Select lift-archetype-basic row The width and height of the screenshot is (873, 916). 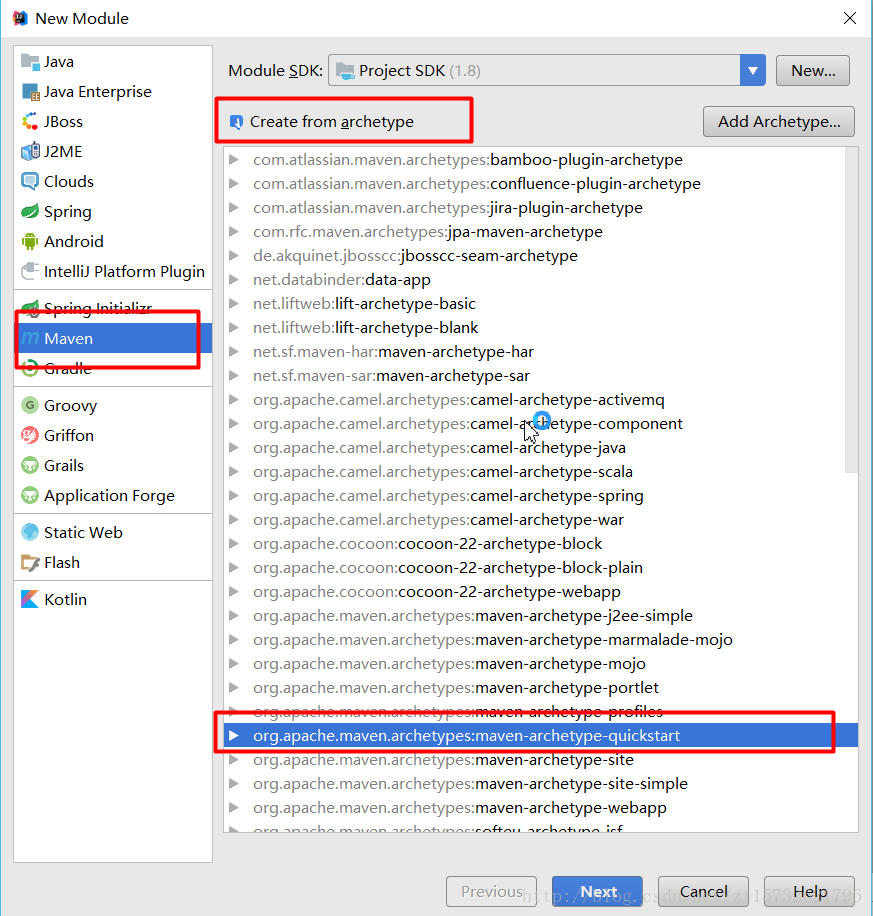pyautogui.click(x=534, y=303)
